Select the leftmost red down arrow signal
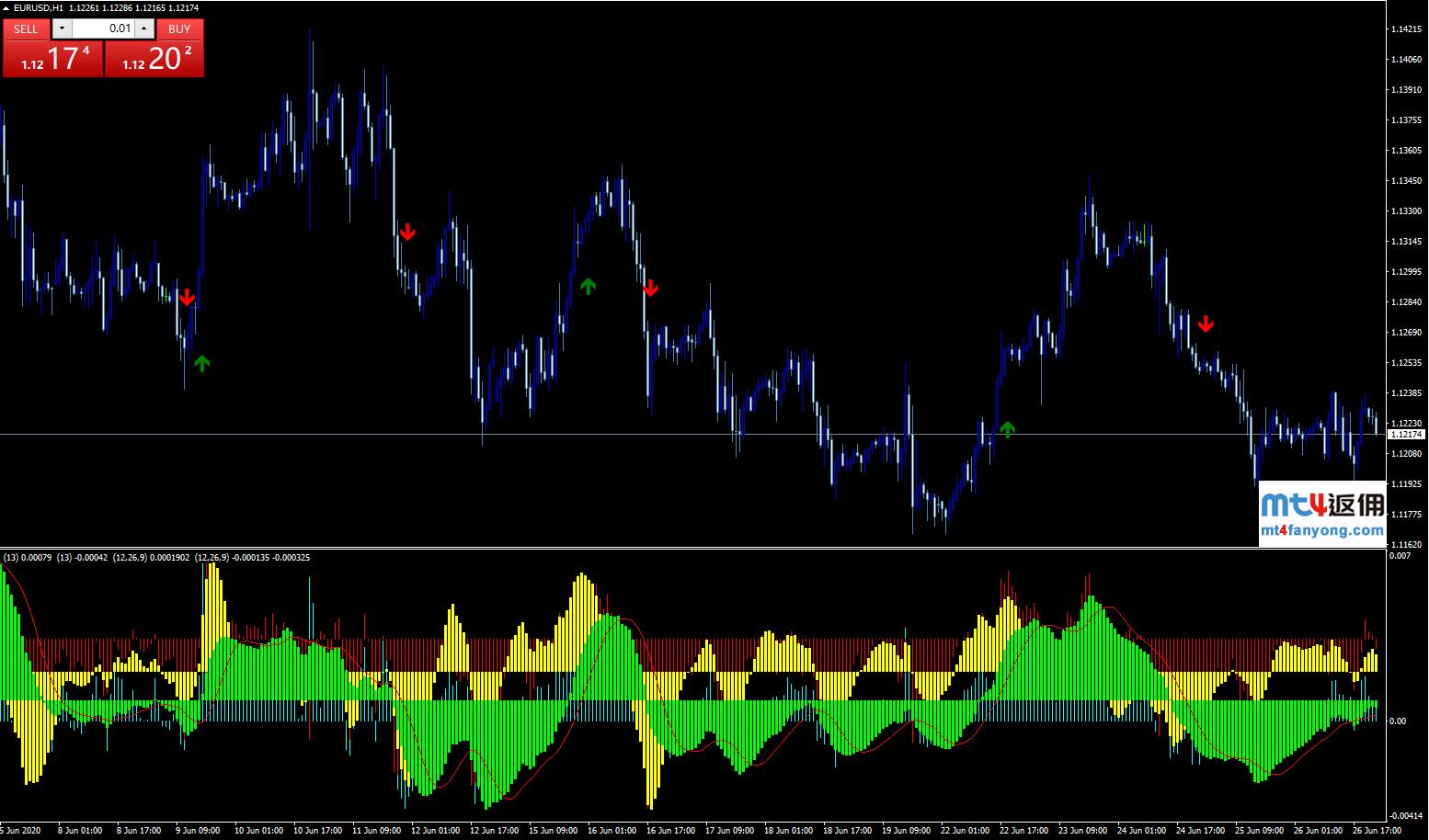The image size is (1429, 840). (x=187, y=297)
